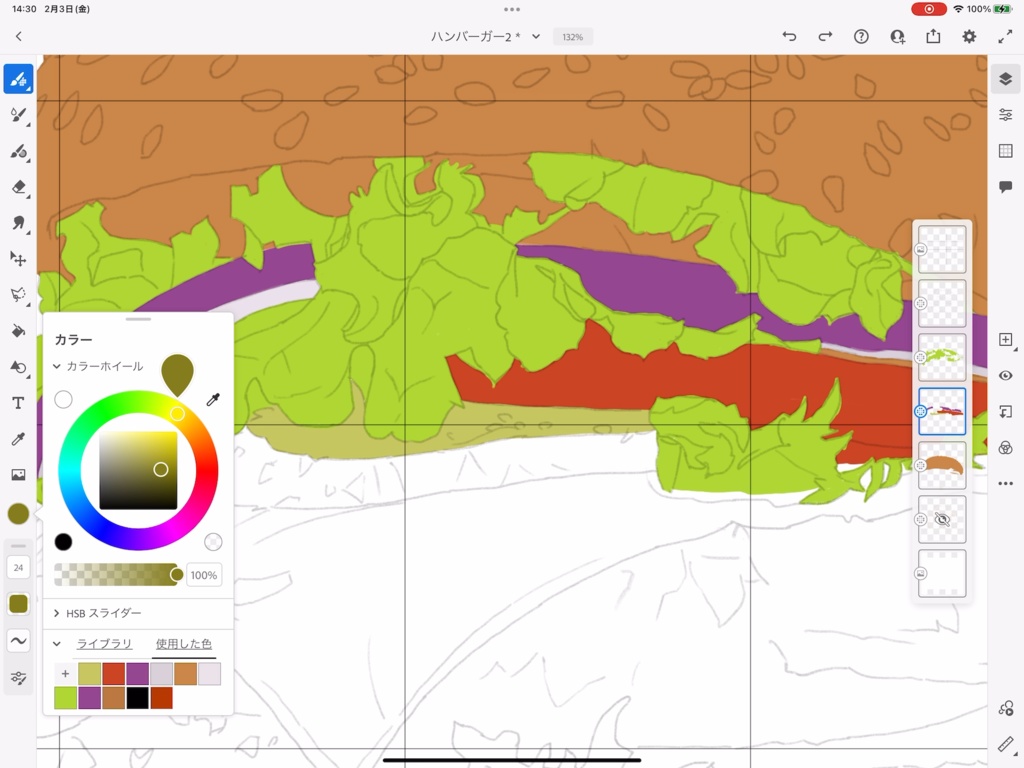The height and width of the screenshot is (768, 1024).
Task: Pick color with eyedropper in color panel
Action: (x=213, y=400)
